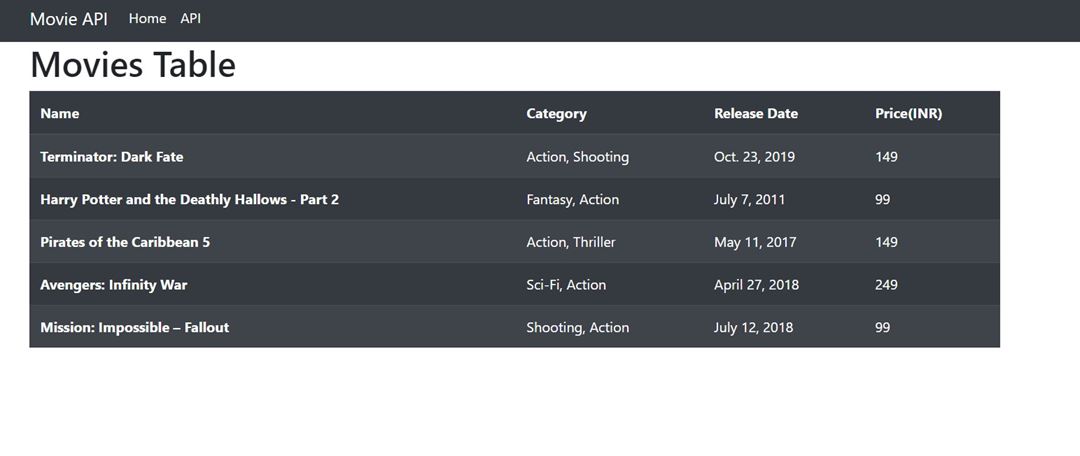
Task: Click the April 27, 2018 release date
Action: click(x=756, y=285)
